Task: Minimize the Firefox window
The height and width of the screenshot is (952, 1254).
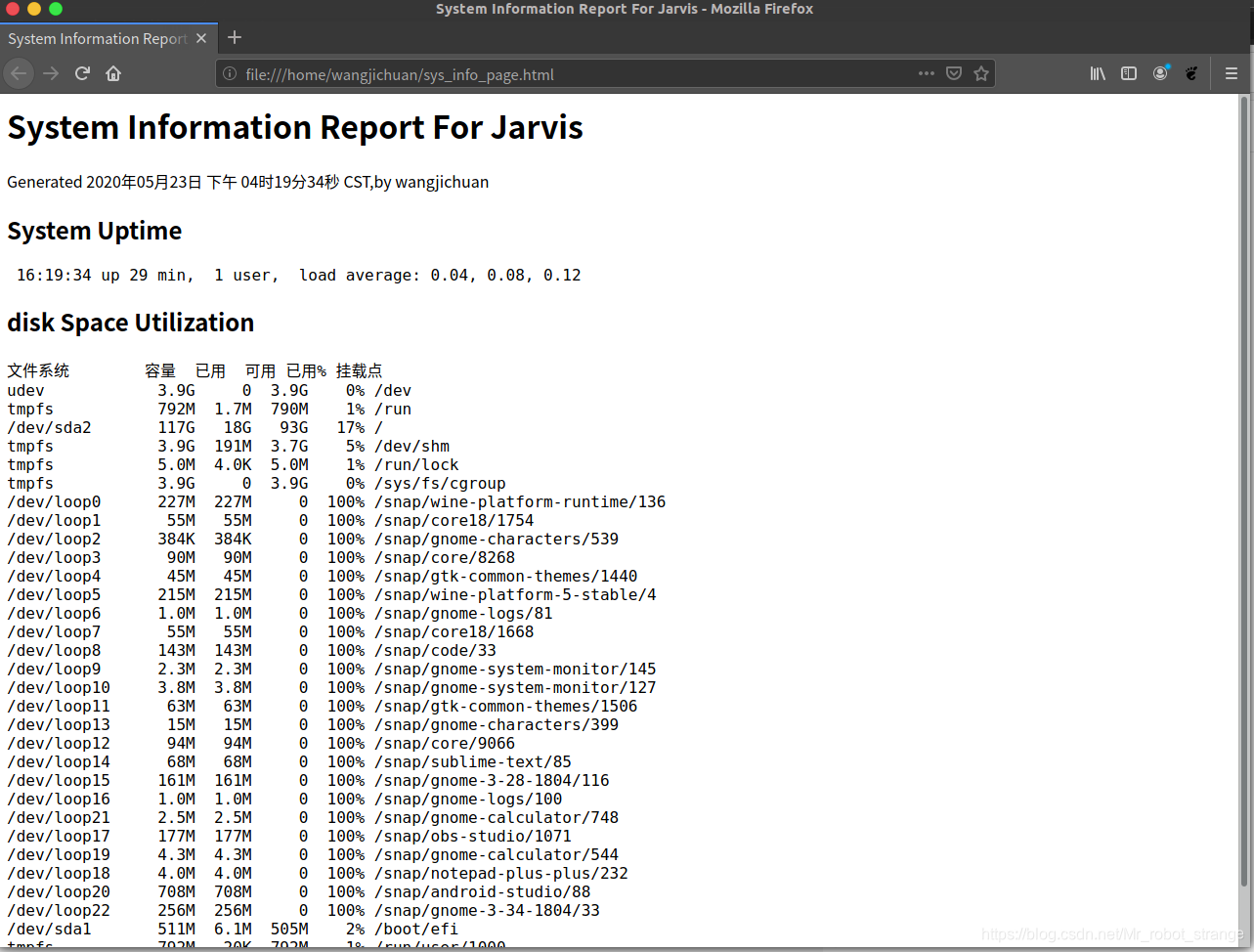Action: pos(34,9)
